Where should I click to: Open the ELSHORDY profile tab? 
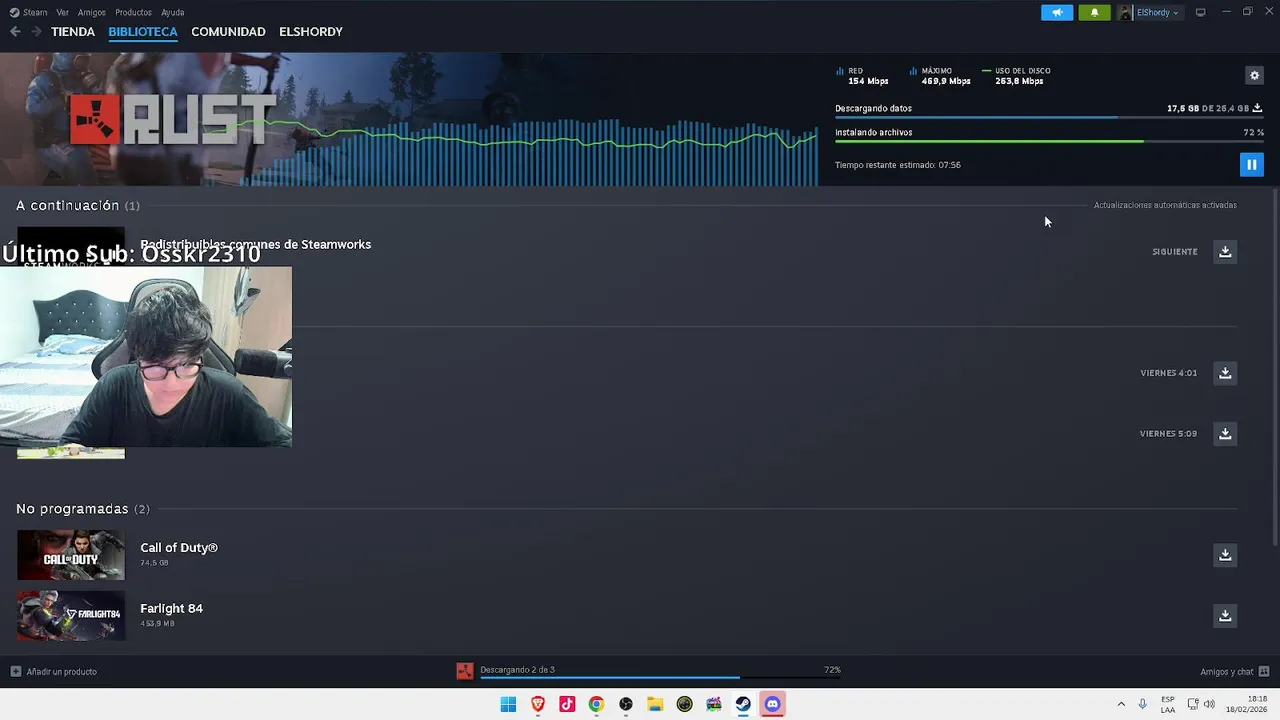(x=311, y=32)
